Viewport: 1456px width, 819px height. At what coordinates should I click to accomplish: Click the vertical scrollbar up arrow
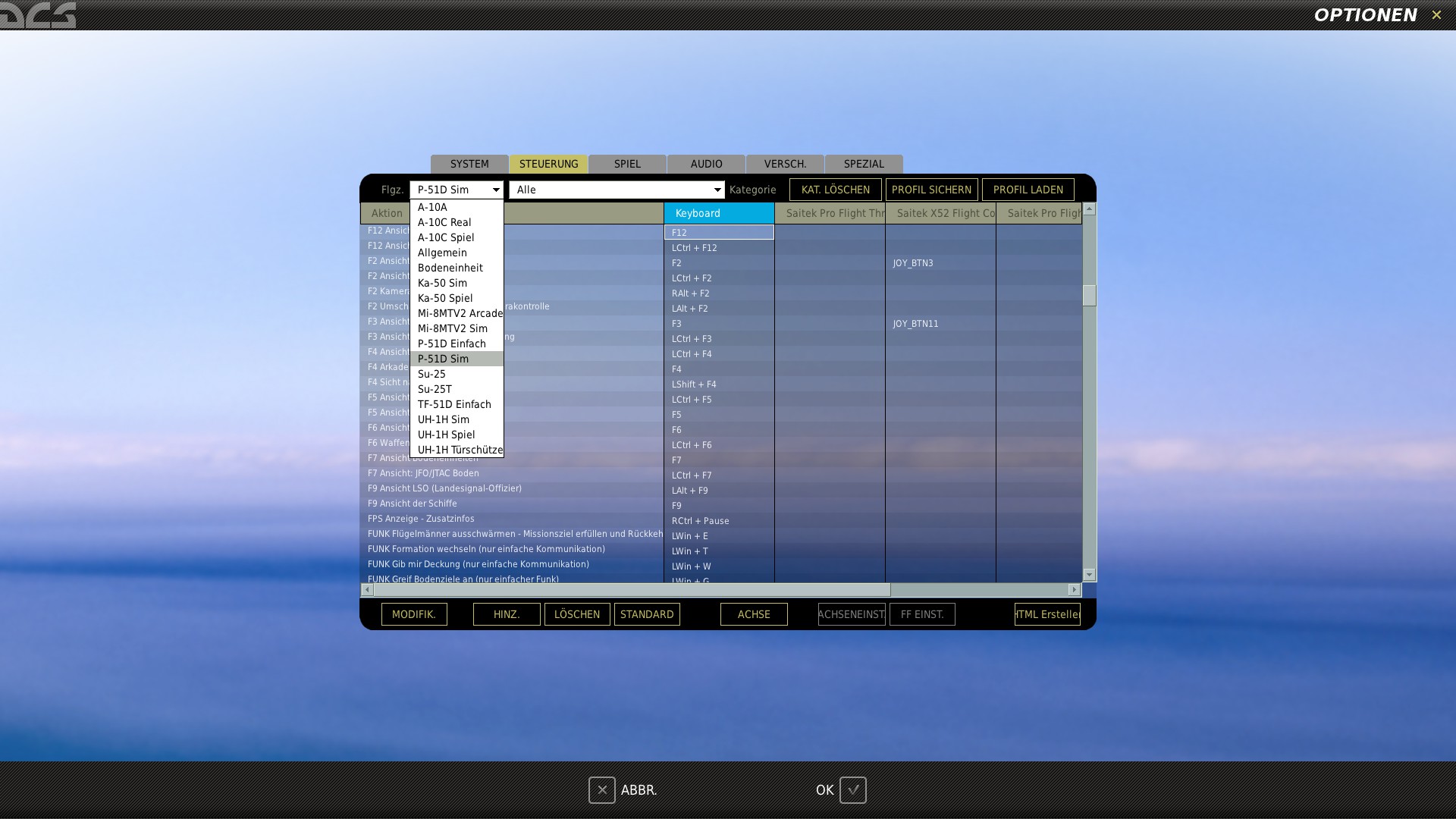click(1089, 209)
